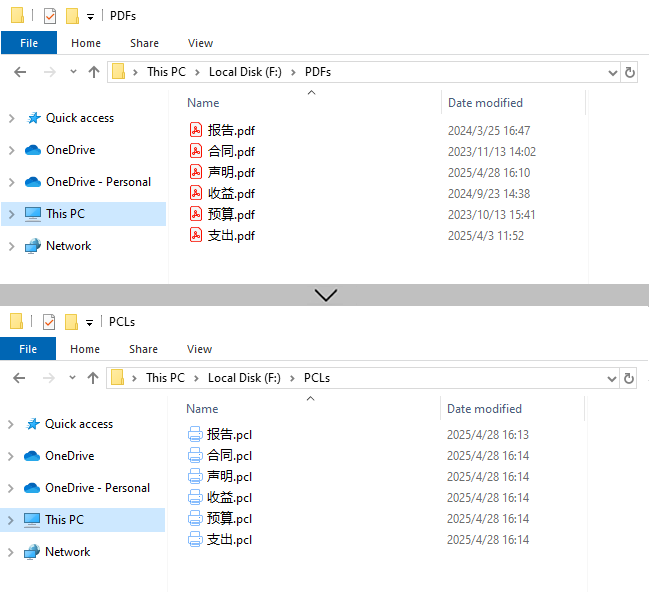Select Network in PDFs navigation pane

68,246
